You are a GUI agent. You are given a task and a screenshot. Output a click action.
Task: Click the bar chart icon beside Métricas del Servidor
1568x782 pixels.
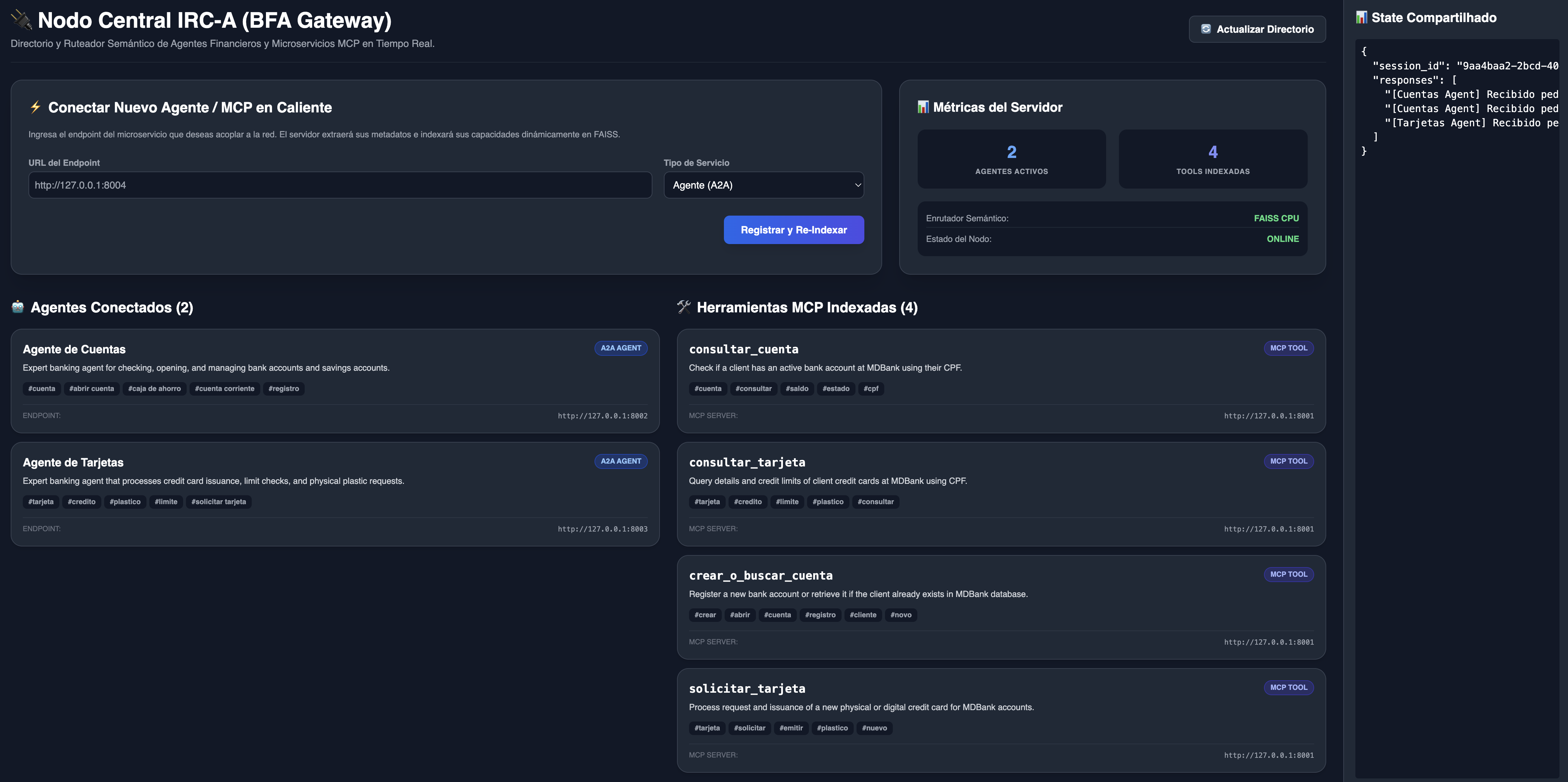point(923,107)
